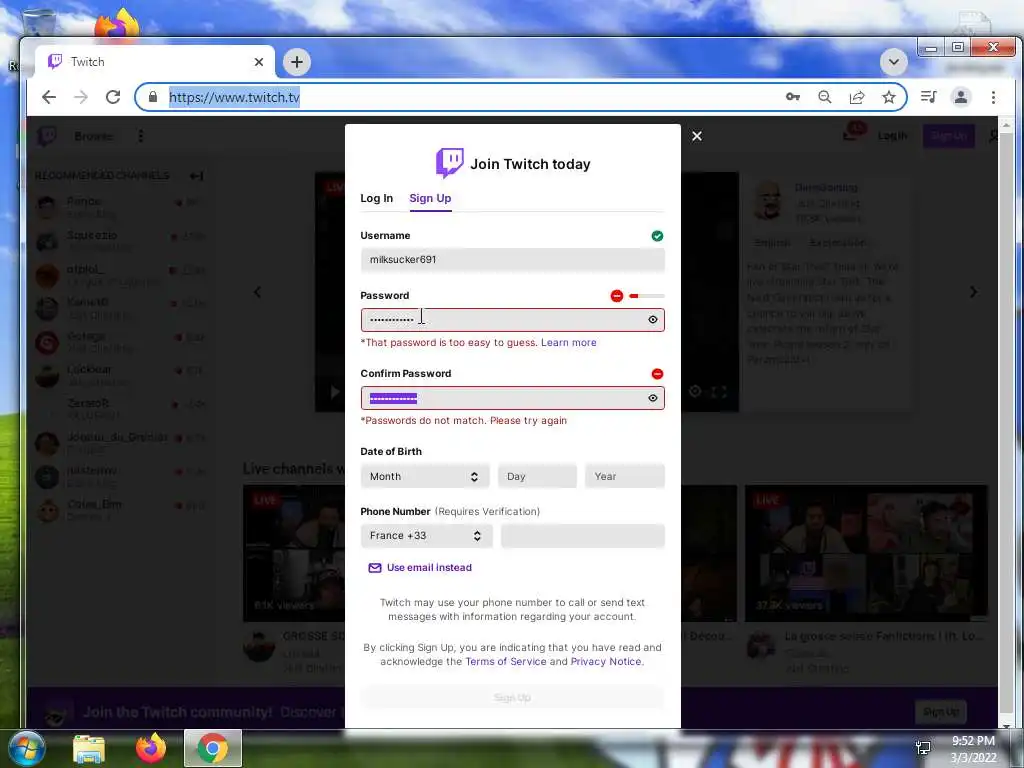Click the Chrome back arrow
The height and width of the screenshot is (768, 1024).
point(49,97)
